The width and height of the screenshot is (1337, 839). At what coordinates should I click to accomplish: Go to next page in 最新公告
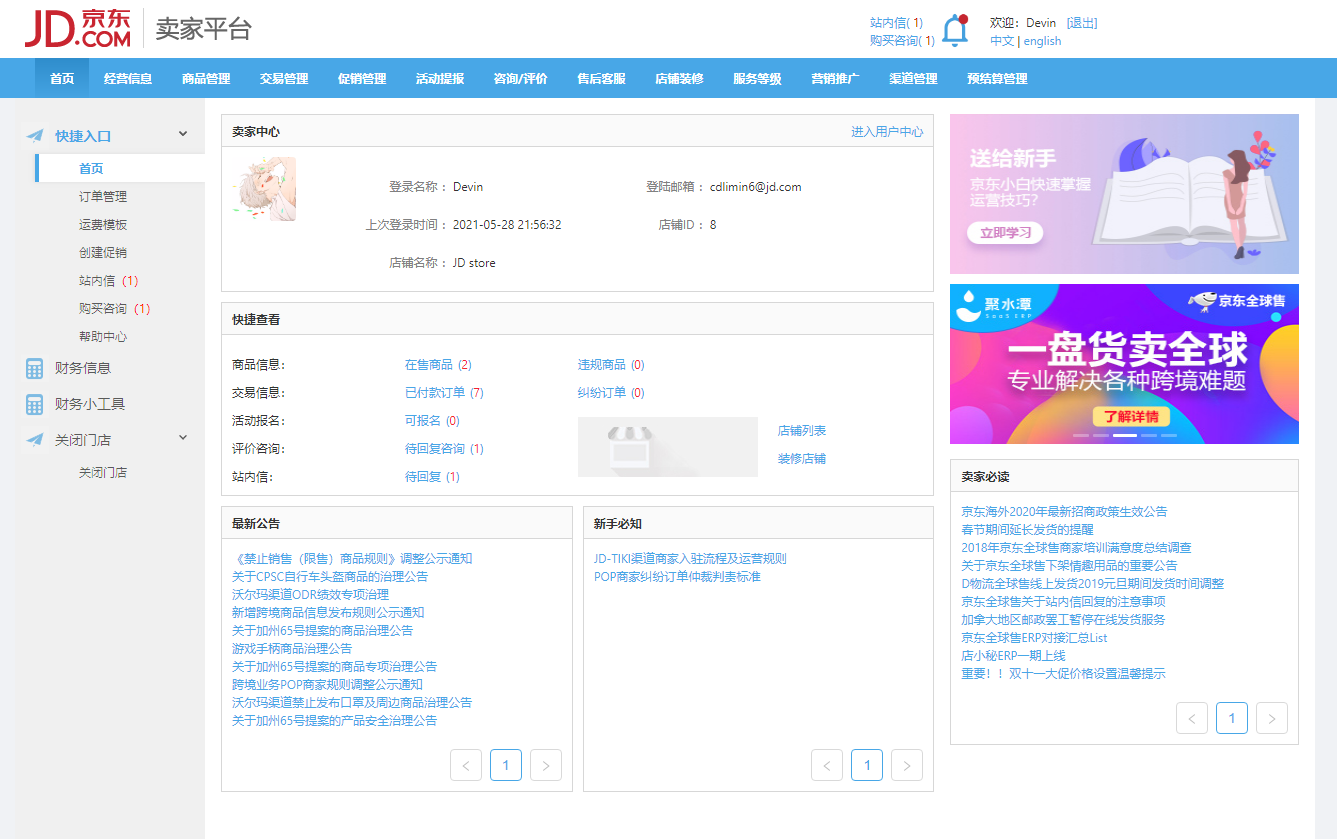pyautogui.click(x=546, y=765)
